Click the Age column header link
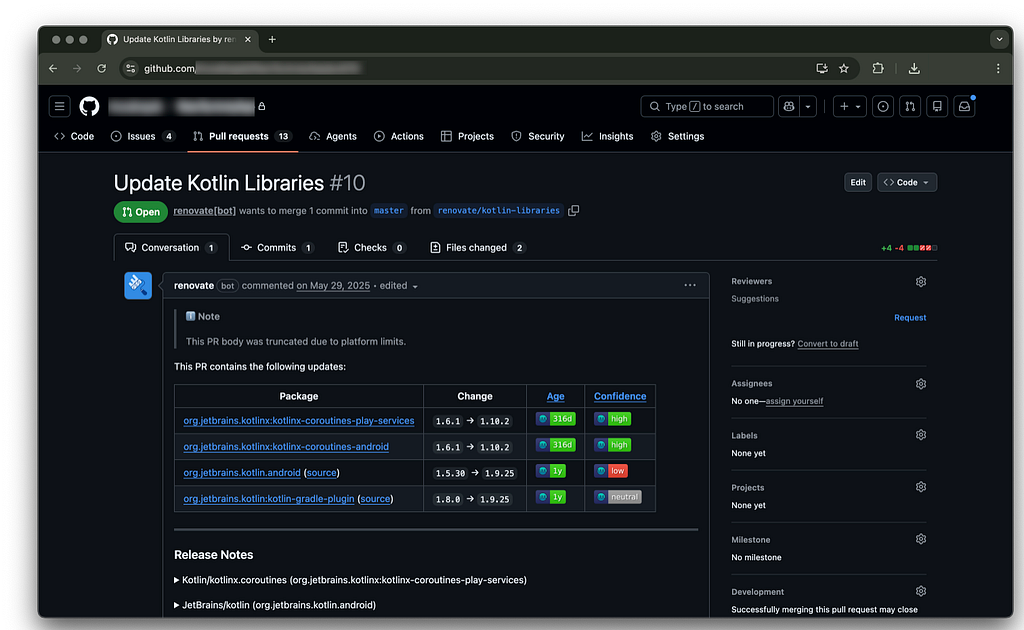Screen dimensions: 1024x630 tap(555, 396)
